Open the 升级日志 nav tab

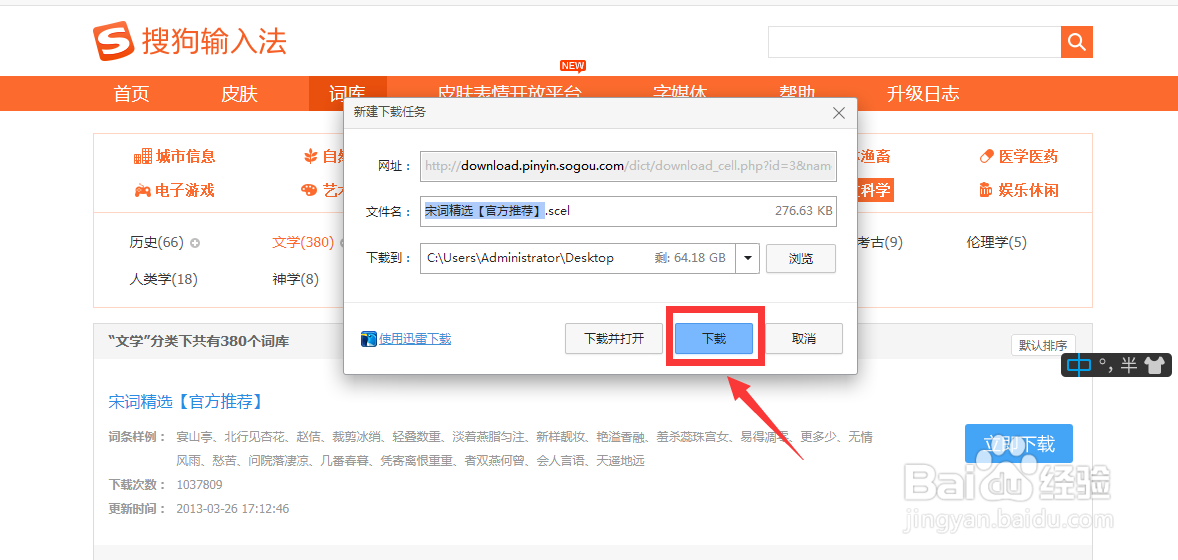923,94
